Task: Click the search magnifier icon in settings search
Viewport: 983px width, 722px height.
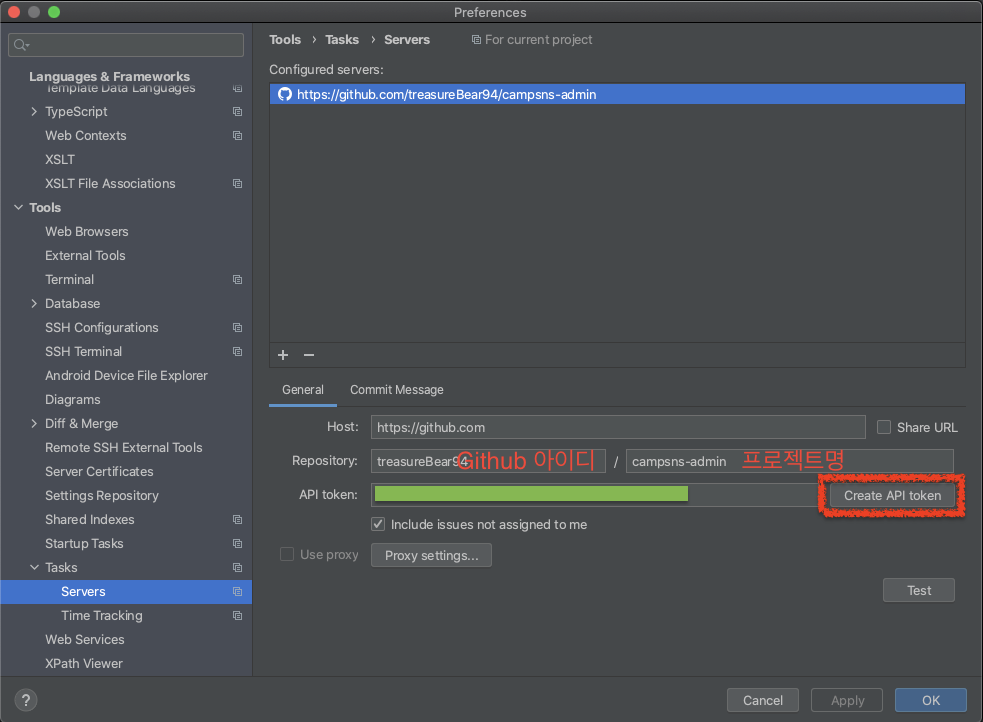Action: (21, 45)
